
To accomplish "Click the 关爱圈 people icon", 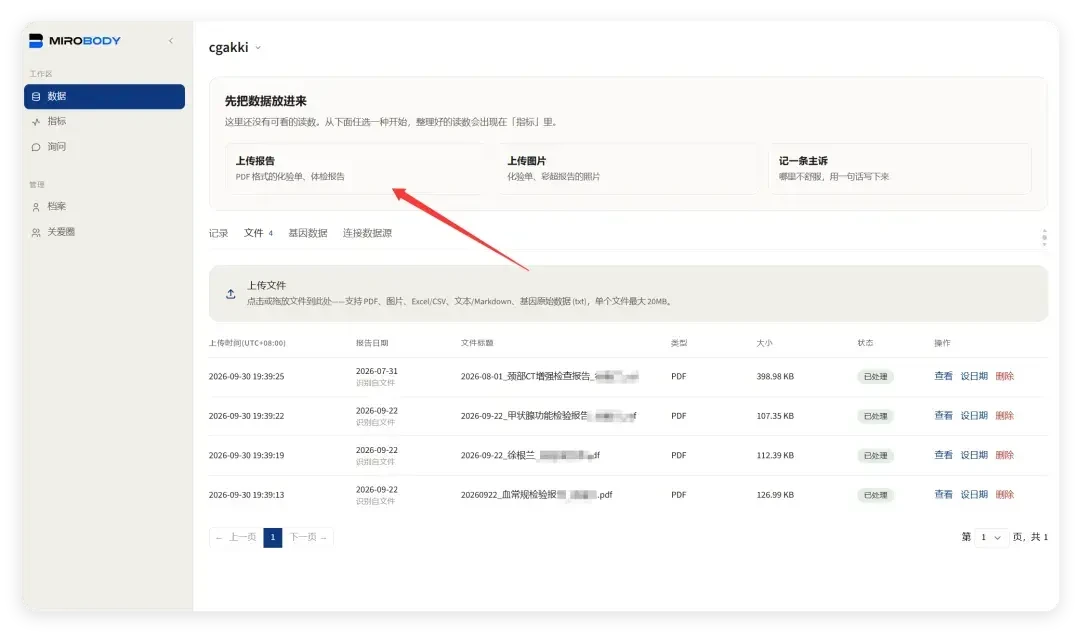I will 36,233.
